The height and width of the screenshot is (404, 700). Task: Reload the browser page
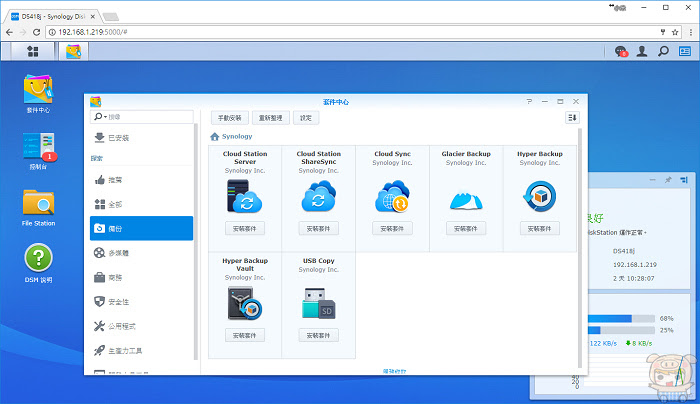37,32
